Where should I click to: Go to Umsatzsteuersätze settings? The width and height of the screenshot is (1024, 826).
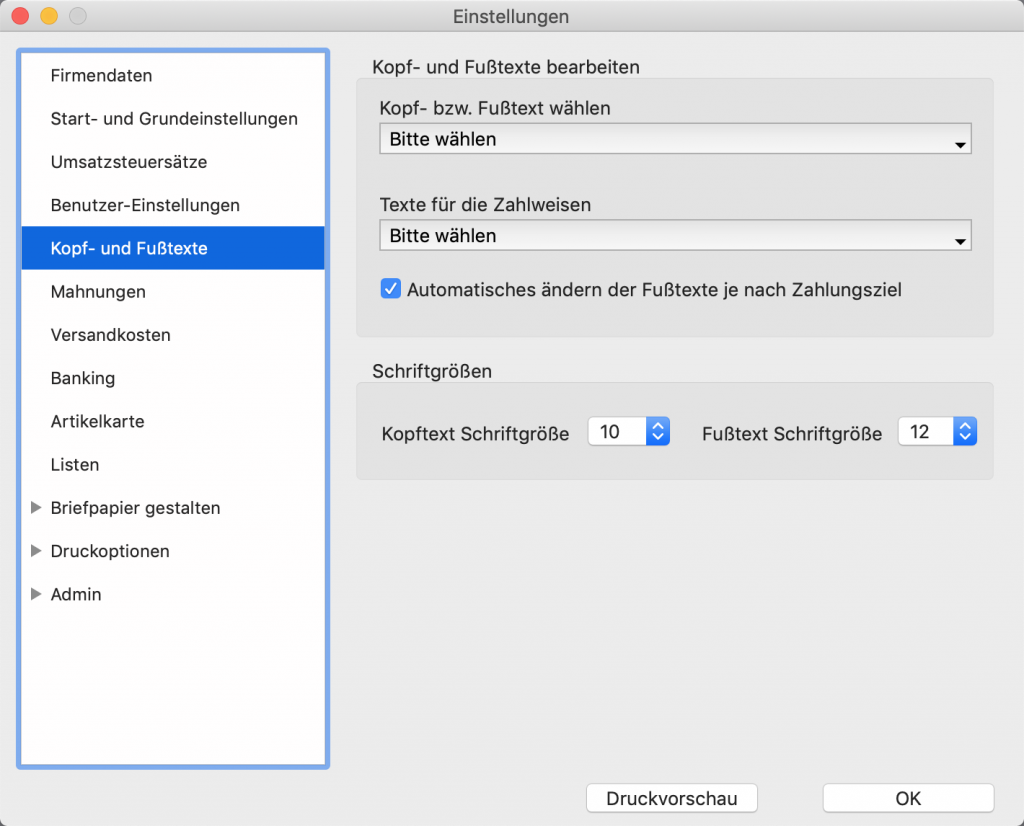click(129, 162)
